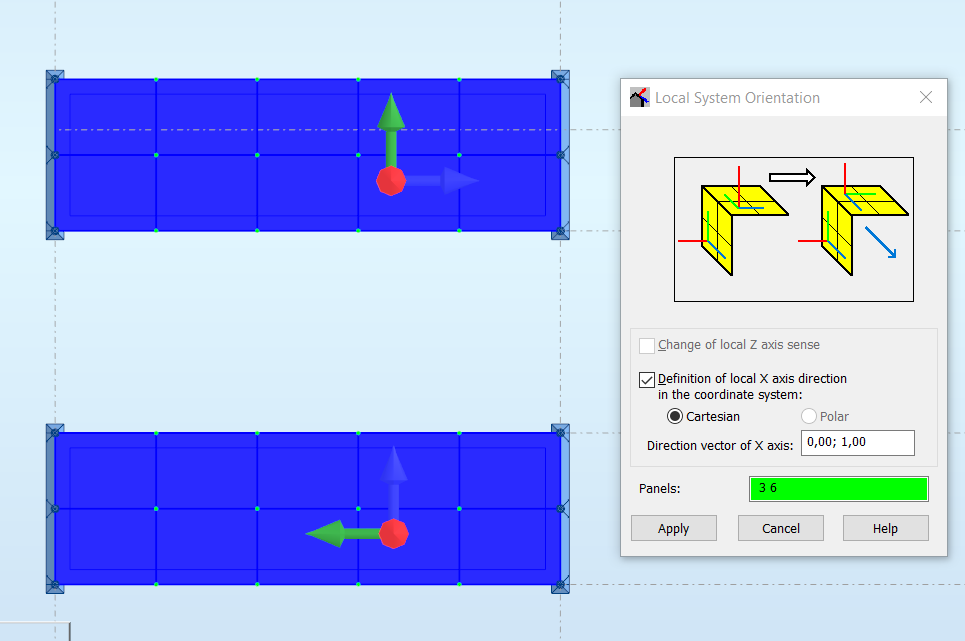
Task: Open Help for local system orientation
Action: click(x=886, y=528)
